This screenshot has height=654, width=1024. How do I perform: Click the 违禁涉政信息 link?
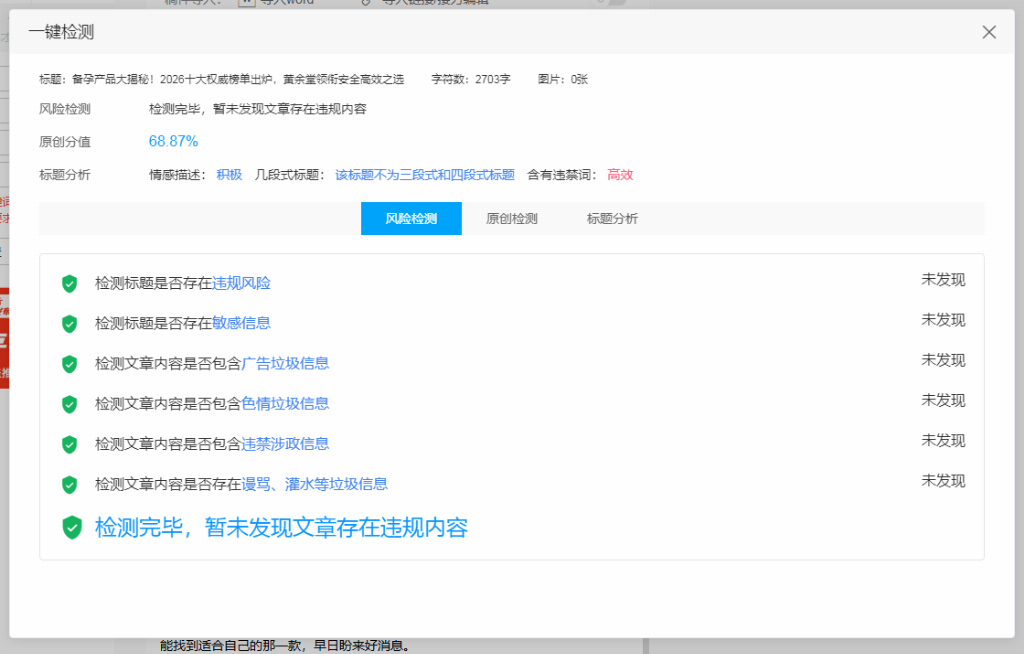click(285, 444)
